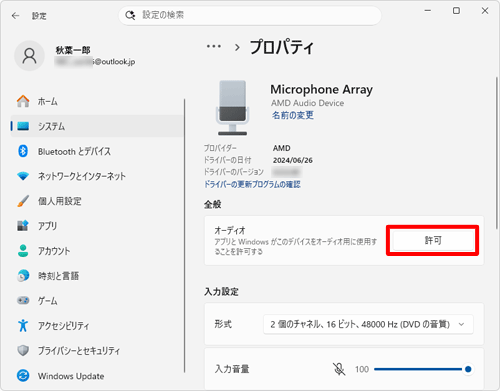
Task: Click the back arrow icon
Action: pos(15,16)
